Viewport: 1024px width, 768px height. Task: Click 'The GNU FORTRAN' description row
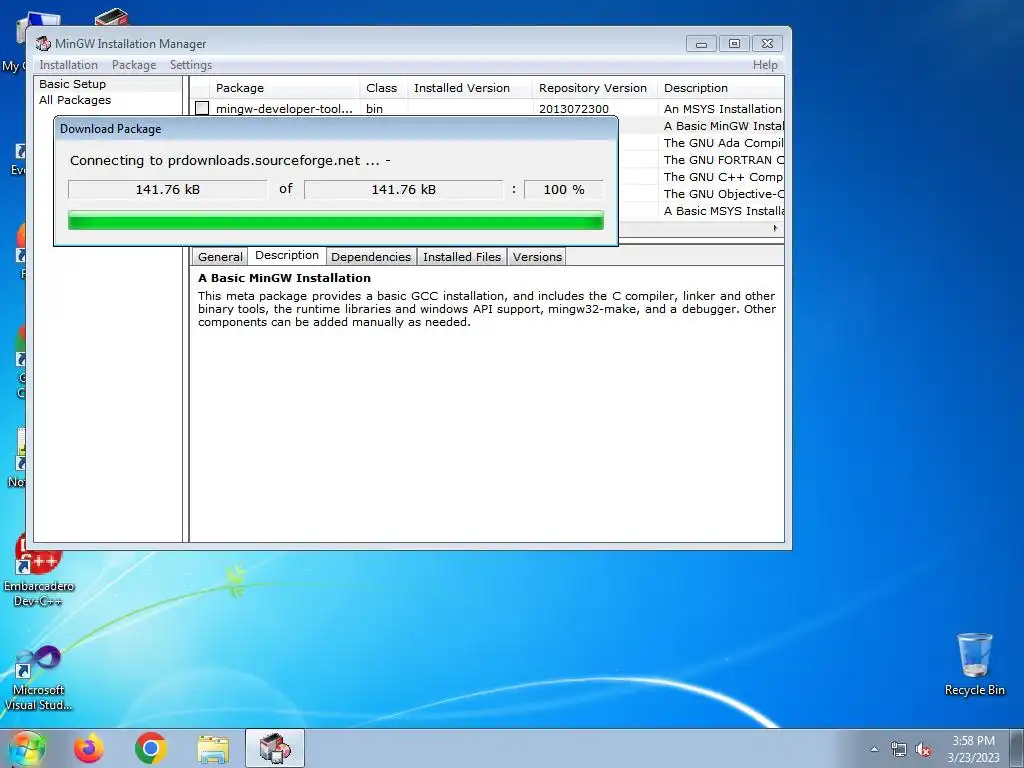pos(724,160)
